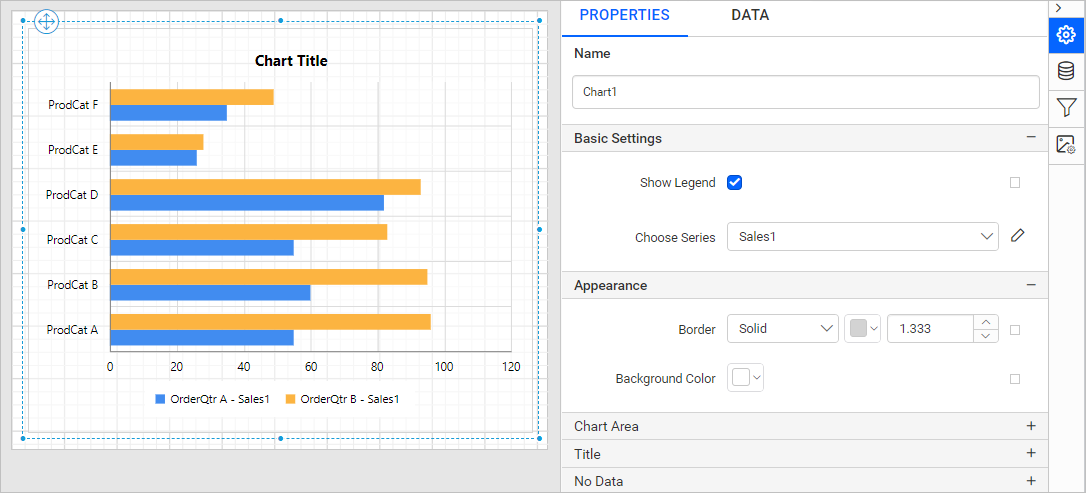Collapse the side panel with arrow icon

click(1059, 8)
